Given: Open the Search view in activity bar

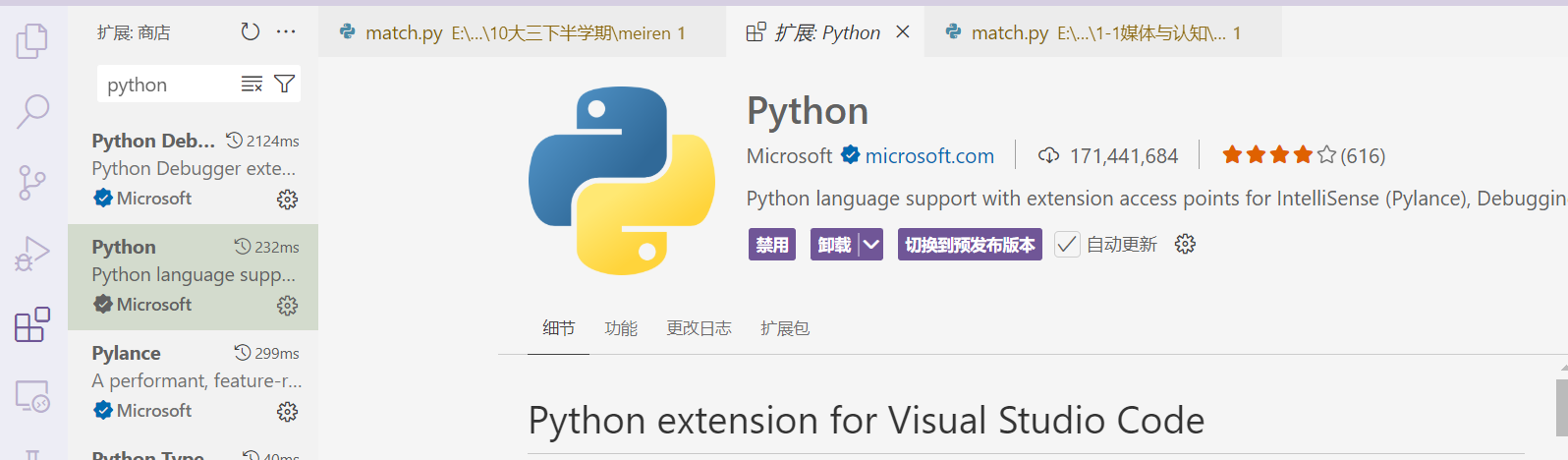Looking at the screenshot, I should coord(32,111).
